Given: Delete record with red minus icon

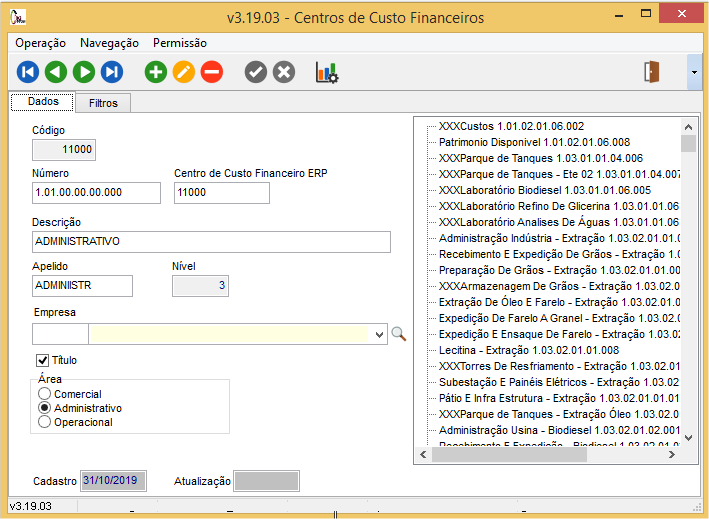Looking at the screenshot, I should [x=212, y=72].
